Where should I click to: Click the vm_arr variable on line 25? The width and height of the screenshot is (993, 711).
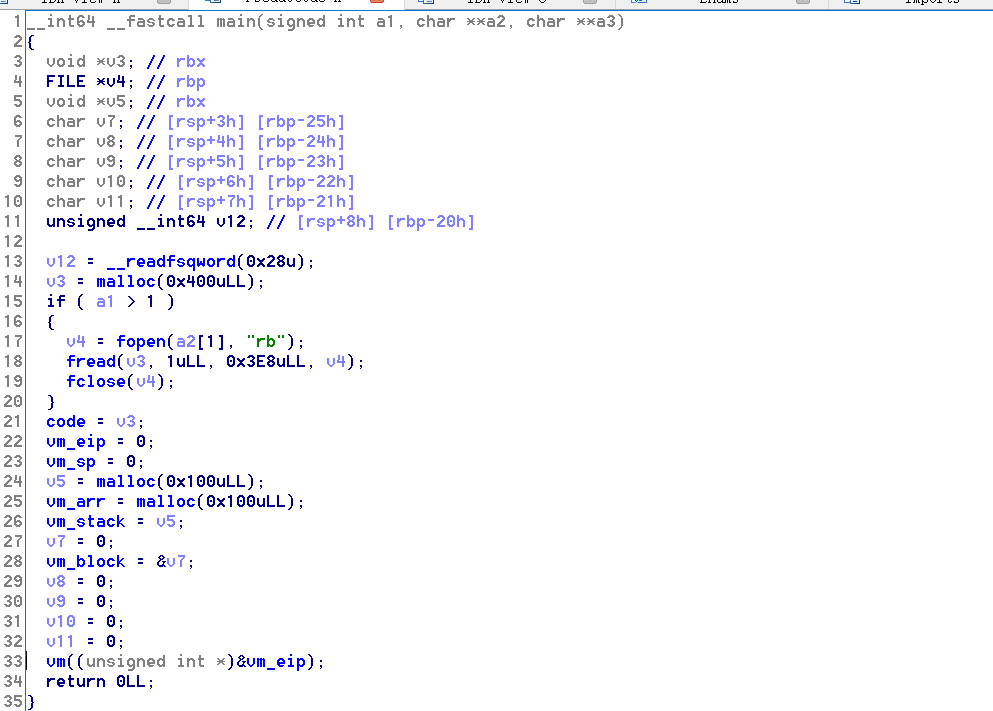click(x=76, y=501)
